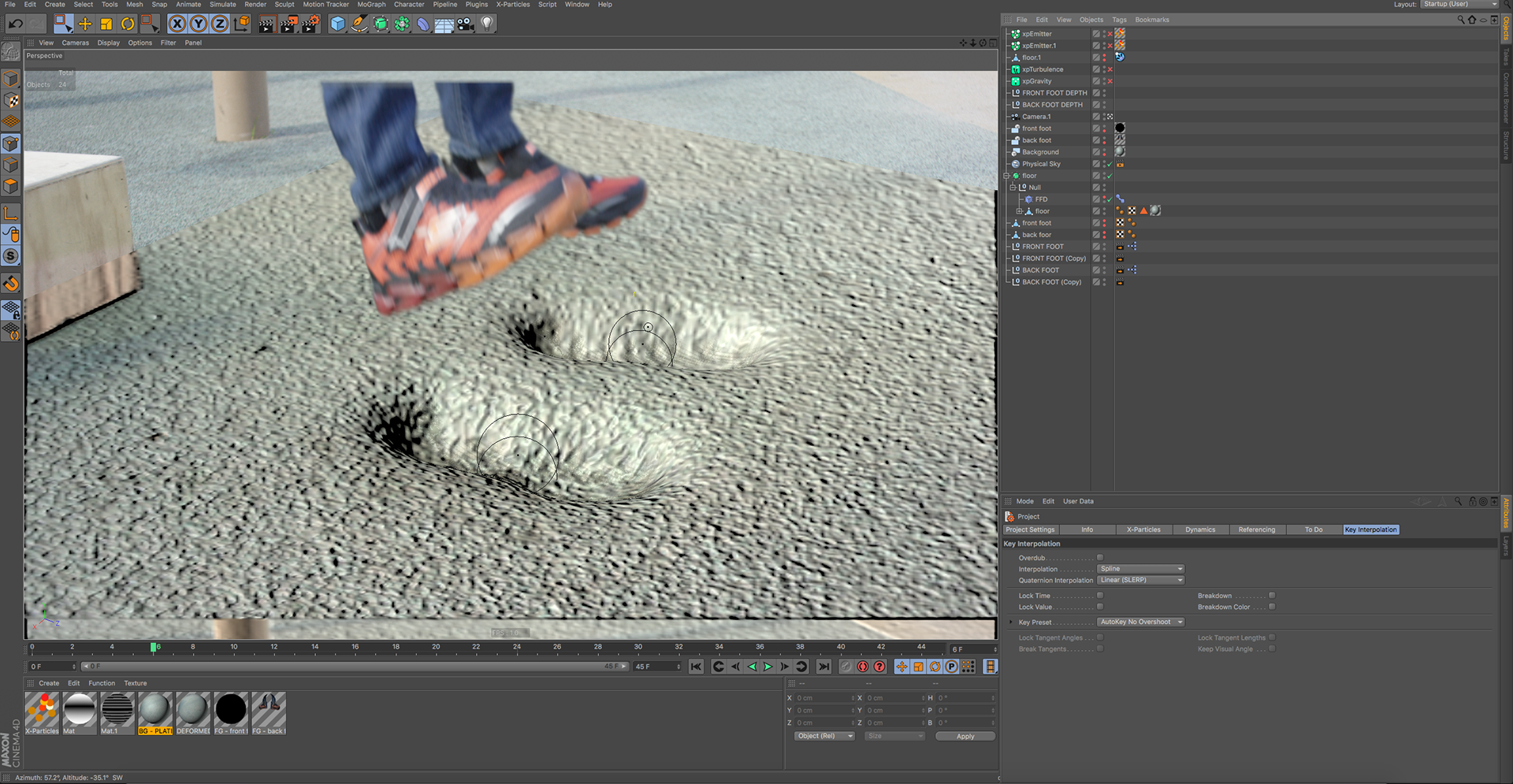Open the Simulate menu

pyautogui.click(x=223, y=5)
